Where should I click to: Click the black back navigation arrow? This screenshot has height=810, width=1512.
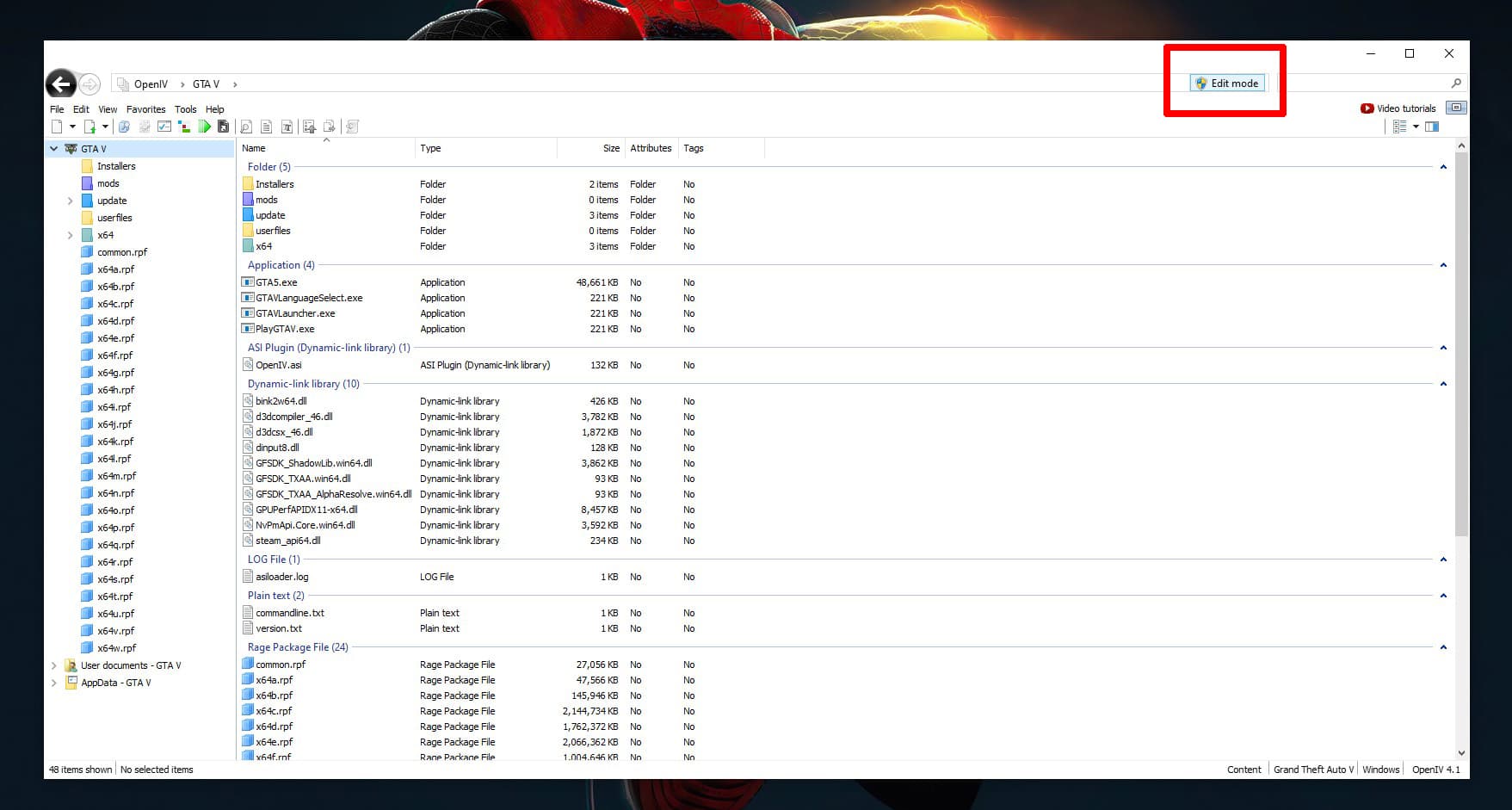[x=61, y=83]
